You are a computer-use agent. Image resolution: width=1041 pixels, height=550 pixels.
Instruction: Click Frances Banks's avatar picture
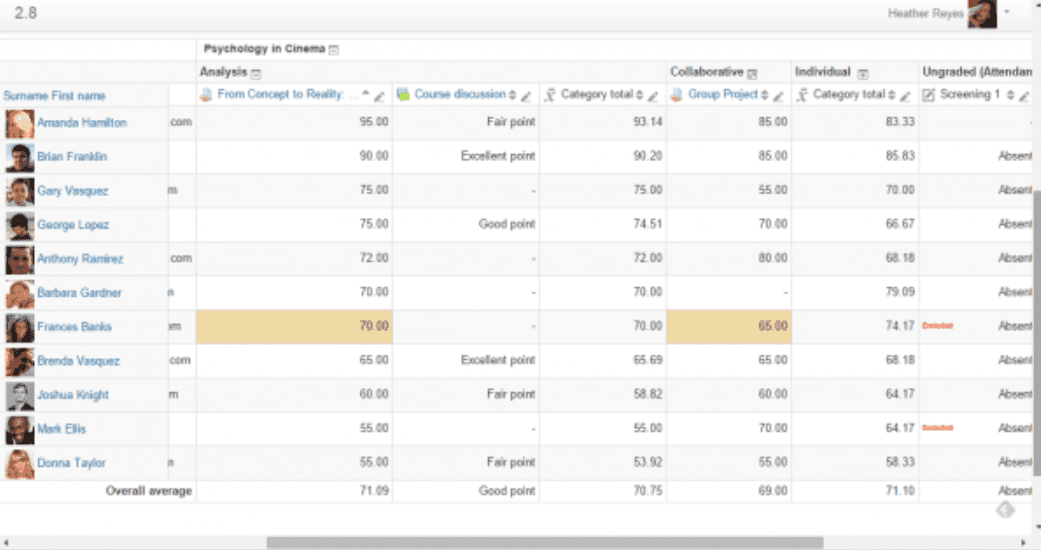click(x=20, y=327)
